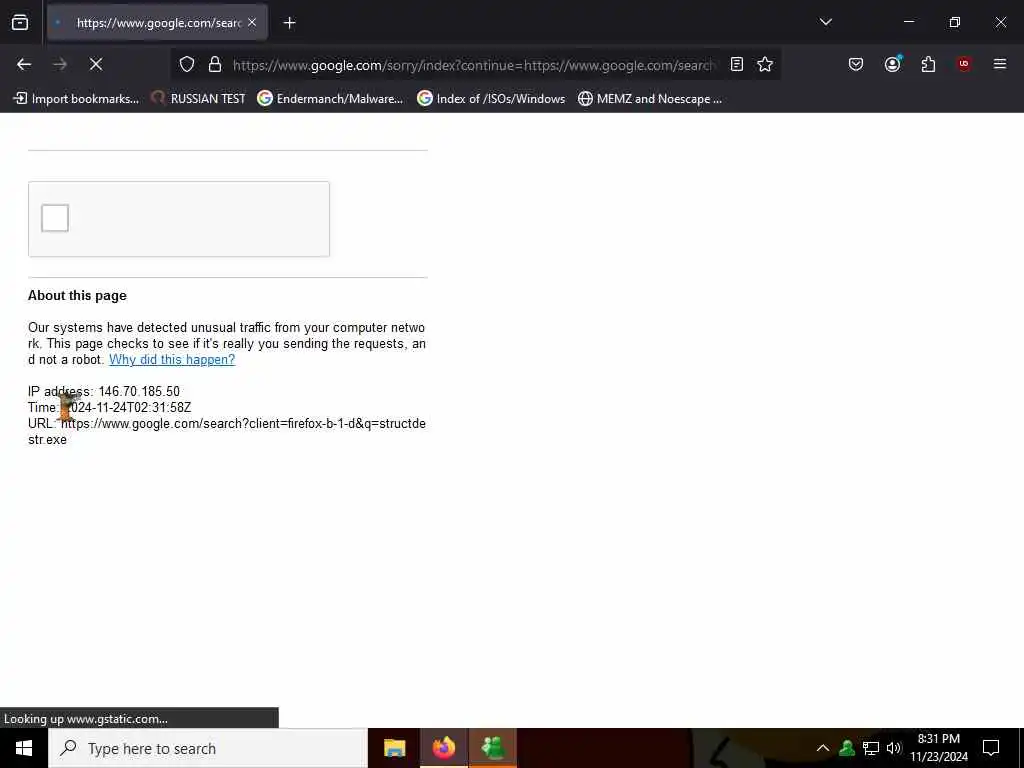Minimize the Firefox window
Screen dimensions: 1024x768
[x=908, y=22]
